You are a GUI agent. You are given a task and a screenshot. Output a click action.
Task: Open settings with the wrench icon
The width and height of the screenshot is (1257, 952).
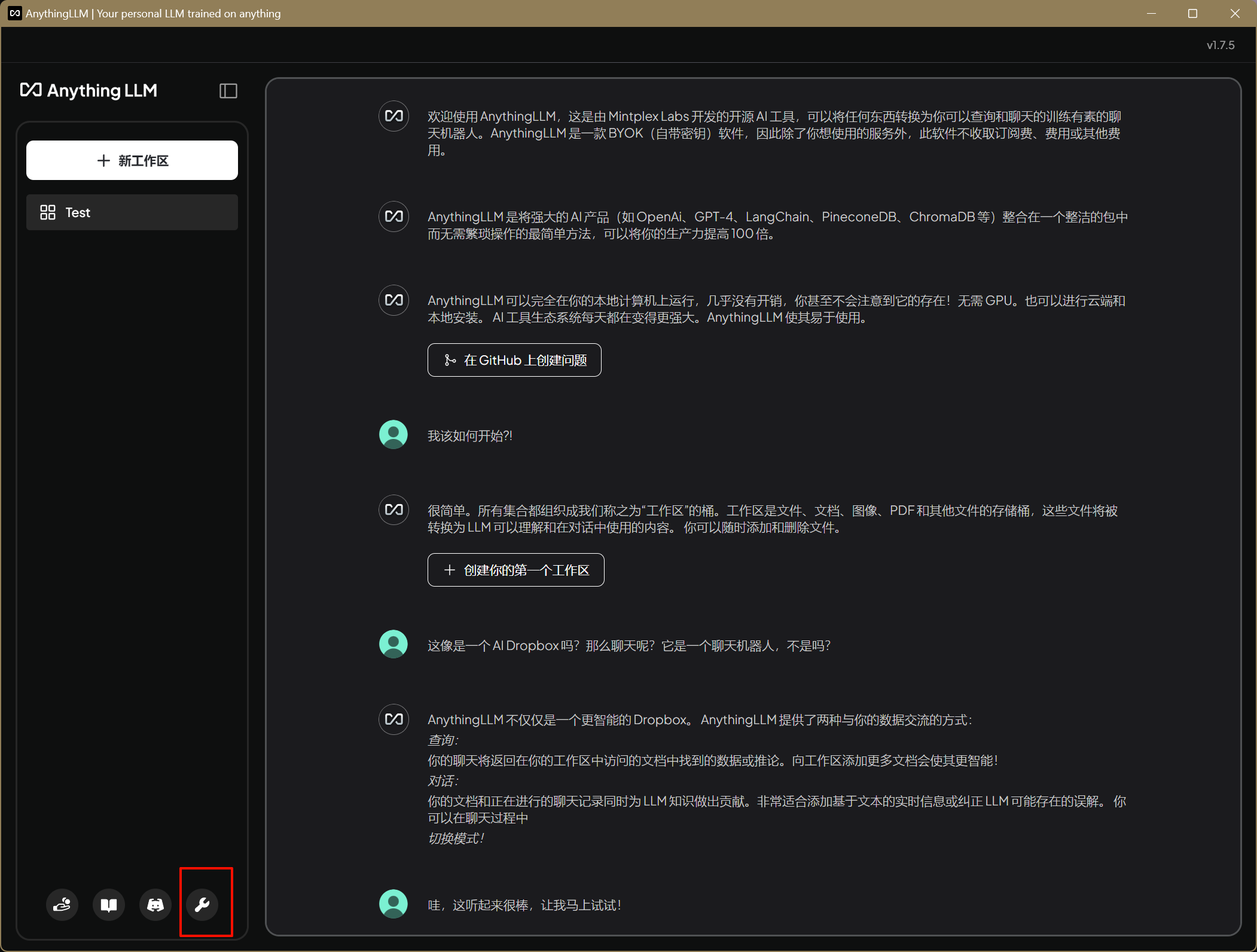pos(202,905)
